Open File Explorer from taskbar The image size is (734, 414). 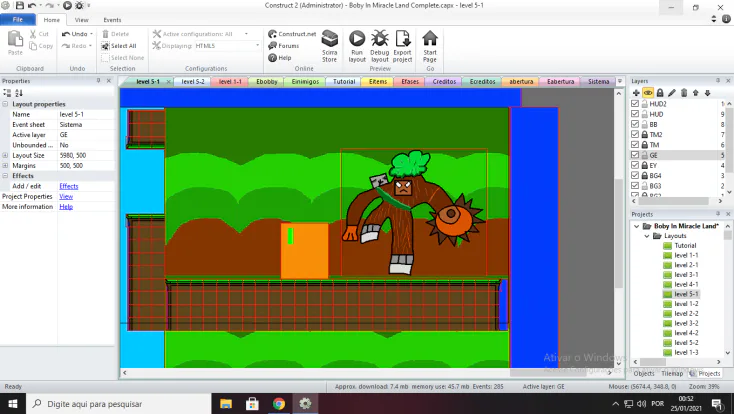coord(226,404)
